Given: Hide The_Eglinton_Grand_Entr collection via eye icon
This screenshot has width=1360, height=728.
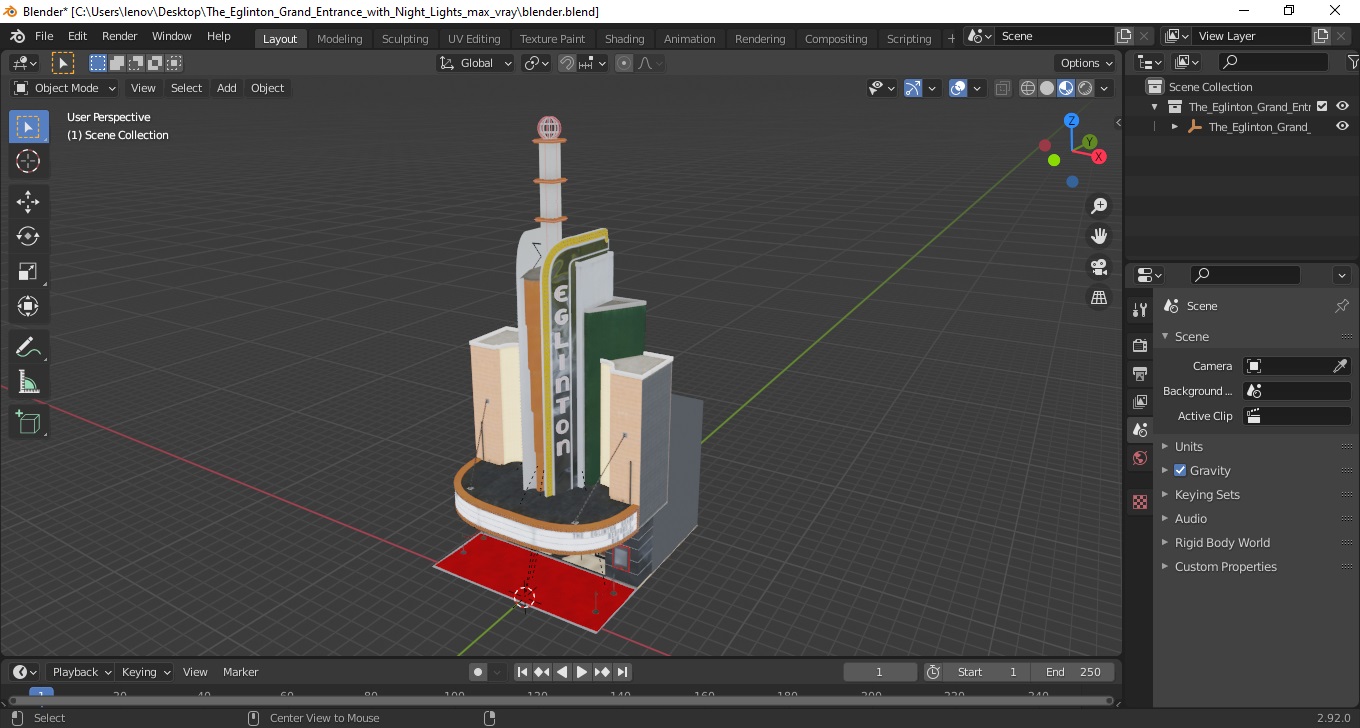Looking at the screenshot, I should [1342, 106].
